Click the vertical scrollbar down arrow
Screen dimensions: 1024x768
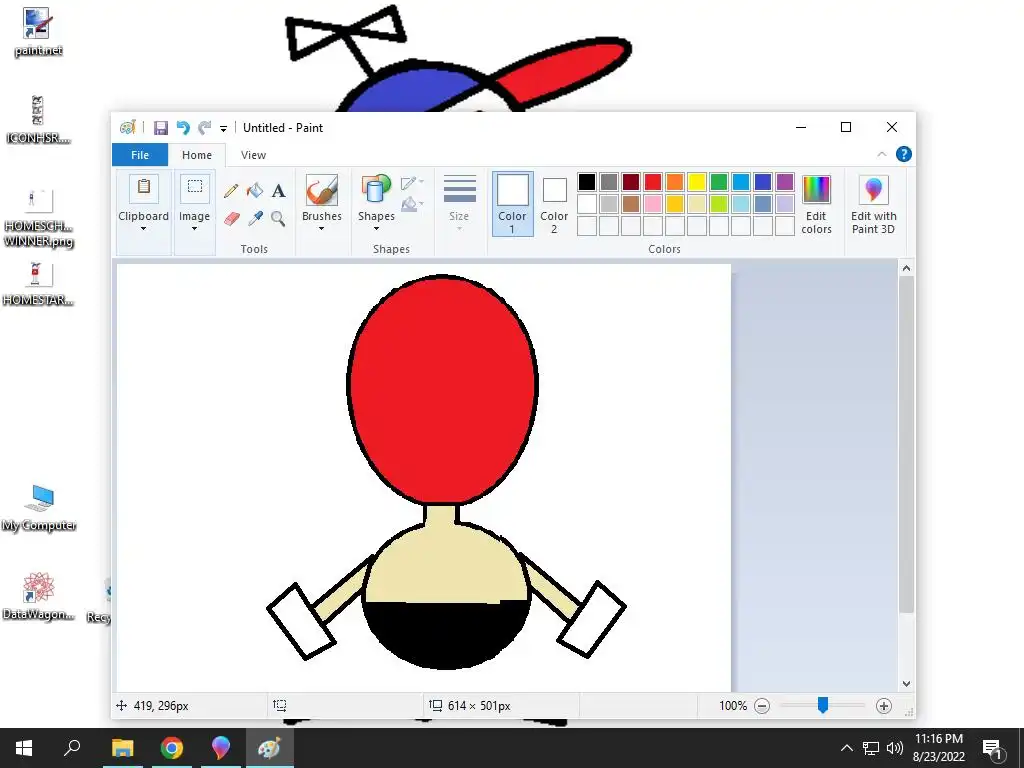[906, 684]
